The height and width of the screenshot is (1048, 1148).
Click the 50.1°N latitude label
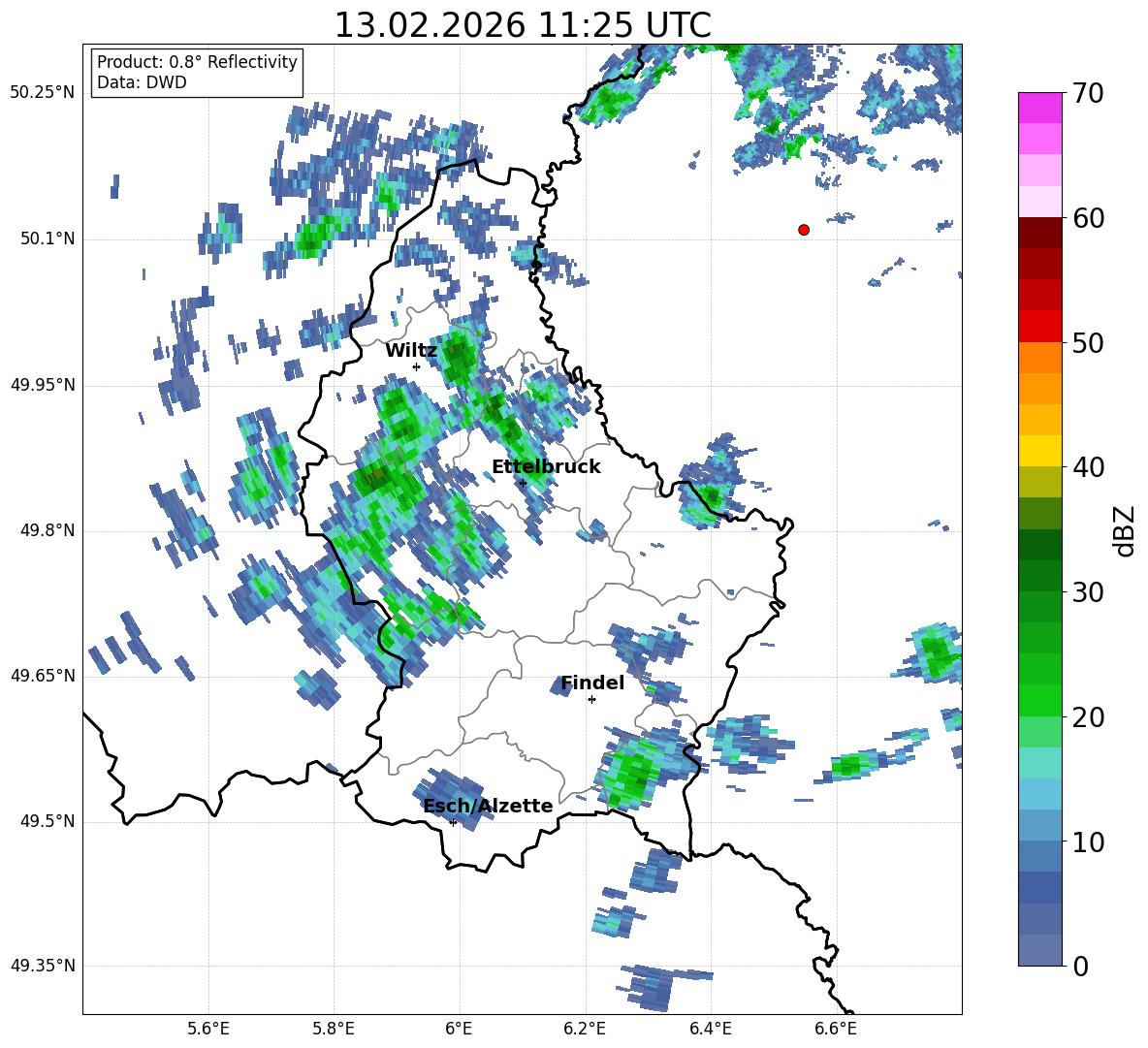pyautogui.click(x=47, y=238)
